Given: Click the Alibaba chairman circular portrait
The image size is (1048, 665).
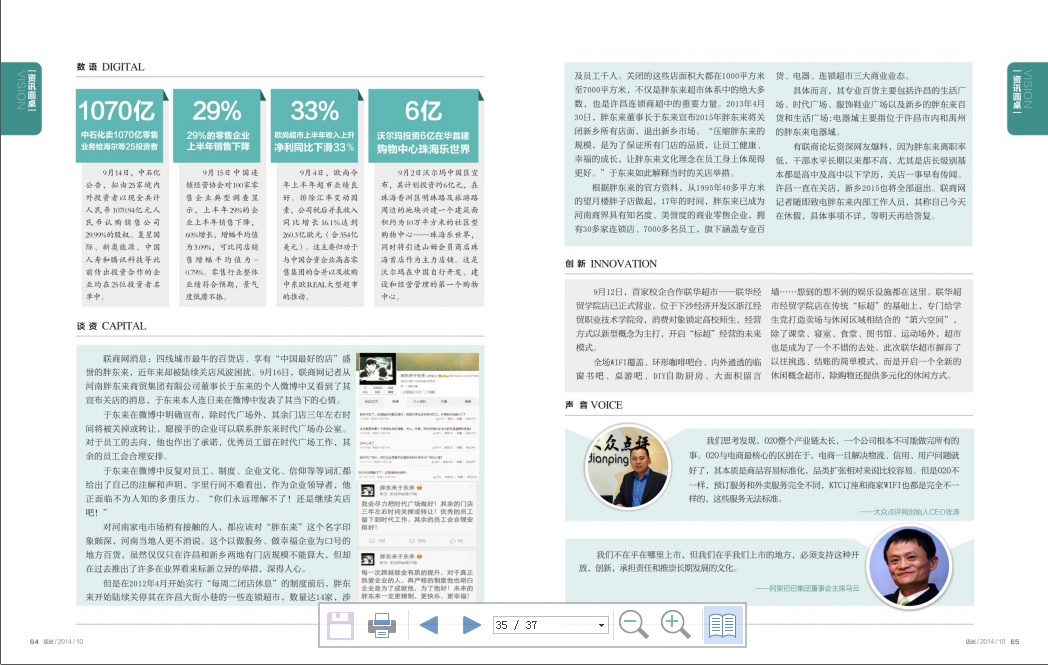Looking at the screenshot, I should [907, 567].
